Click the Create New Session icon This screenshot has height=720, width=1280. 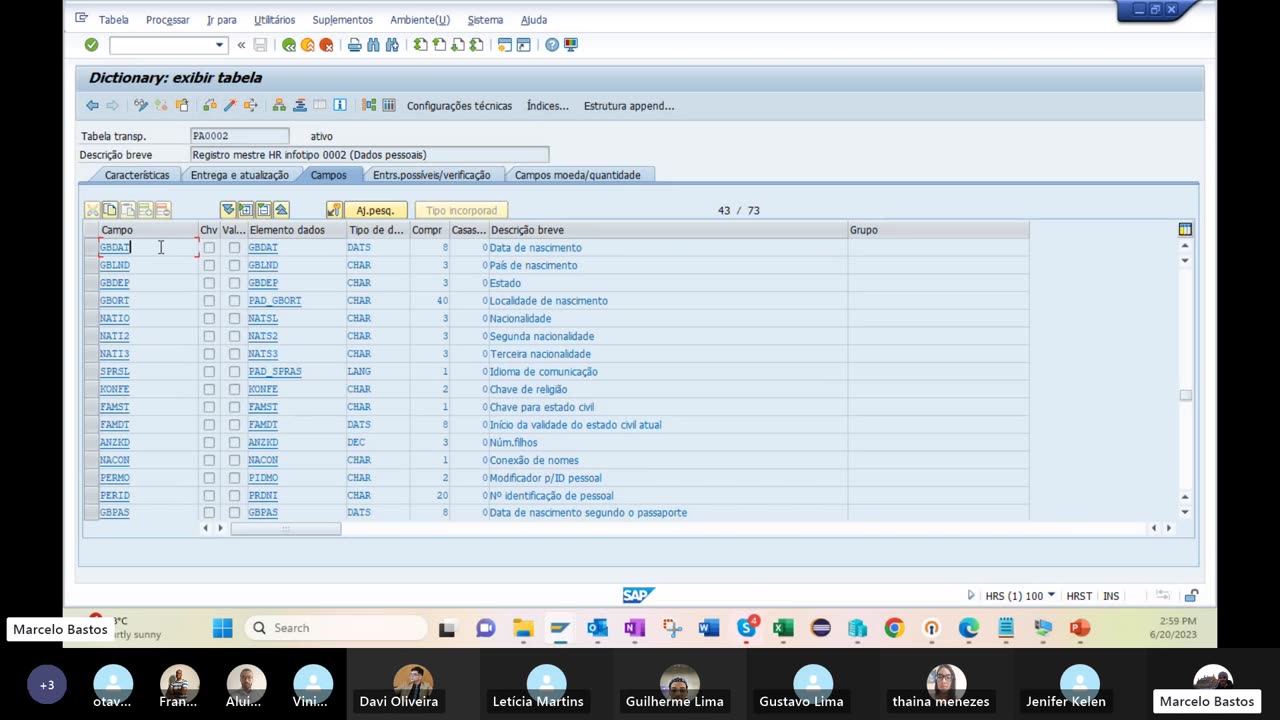pos(505,45)
